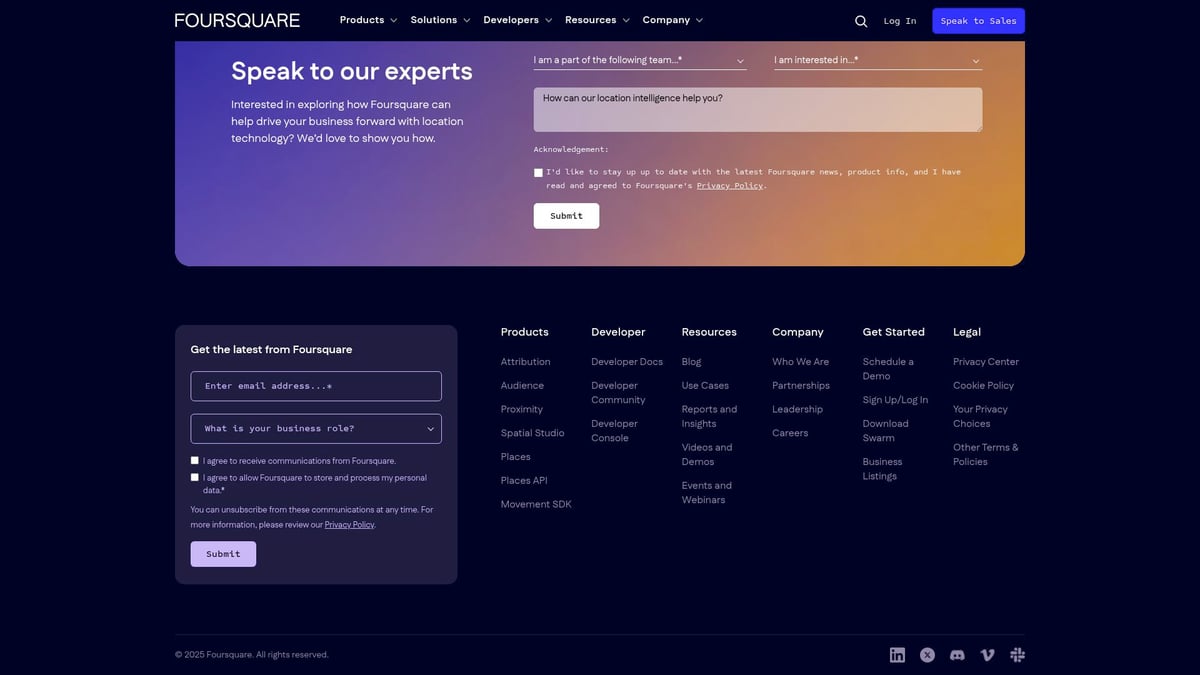
Task: Open Places footer link
Action: click(516, 457)
